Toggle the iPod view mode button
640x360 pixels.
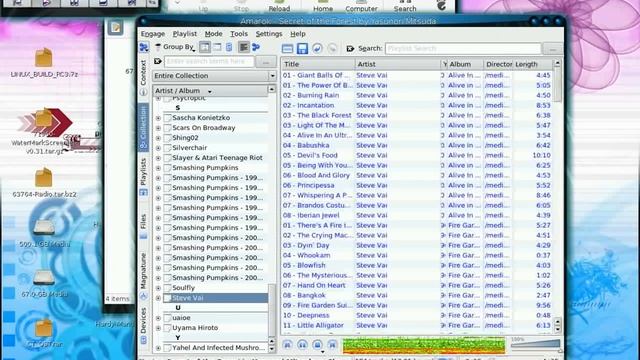click(229, 47)
